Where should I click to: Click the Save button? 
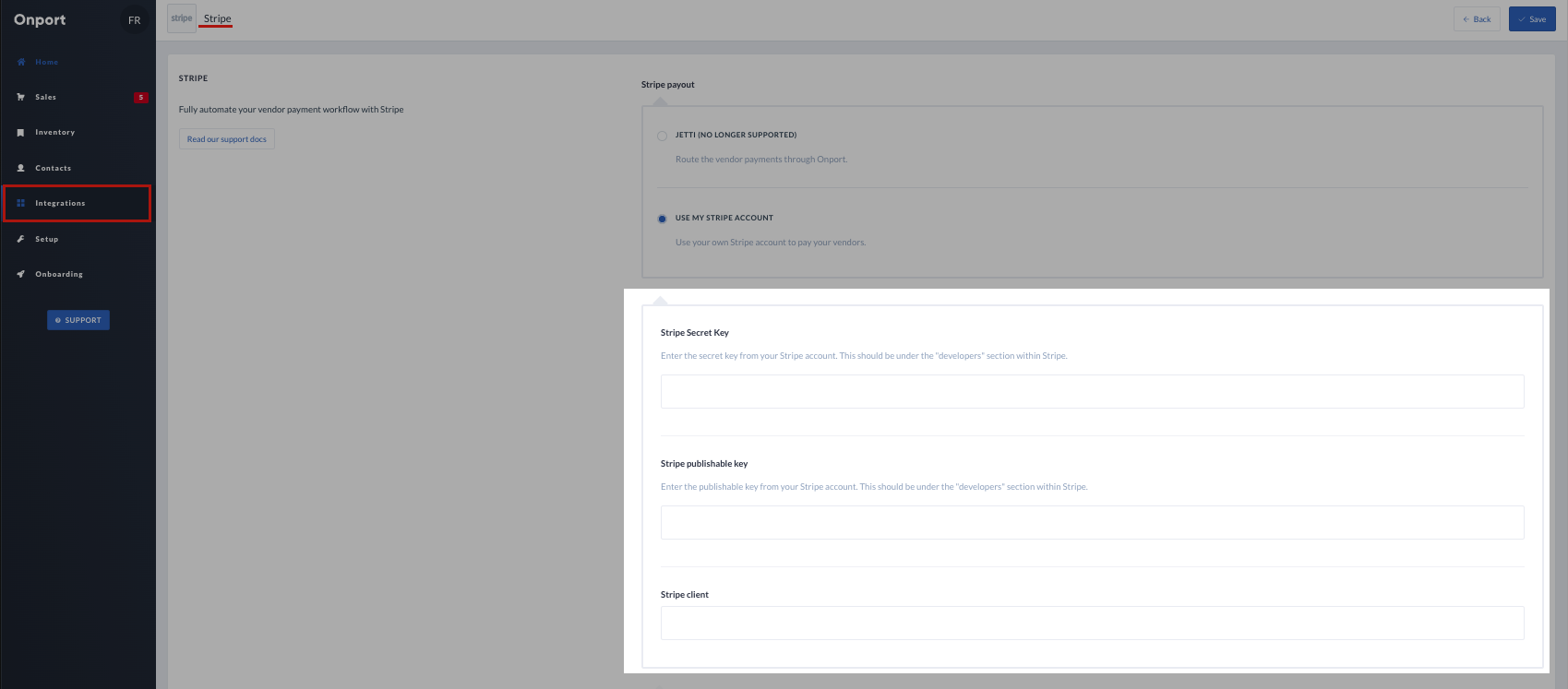point(1532,19)
